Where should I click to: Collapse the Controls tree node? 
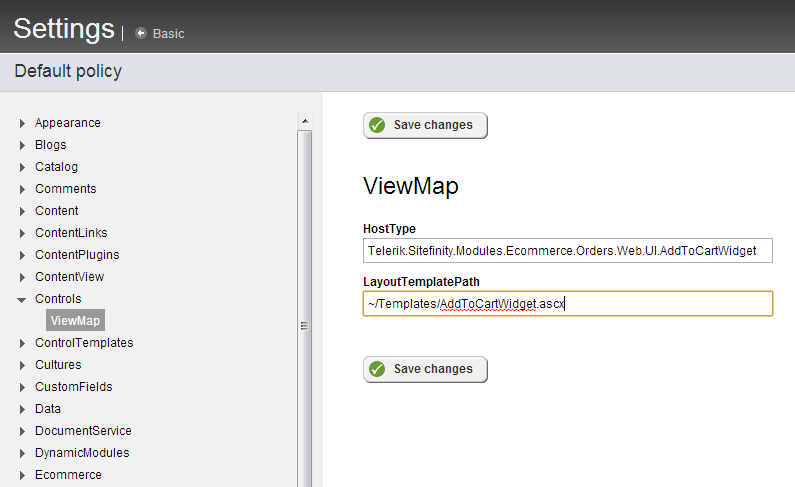[x=22, y=299]
